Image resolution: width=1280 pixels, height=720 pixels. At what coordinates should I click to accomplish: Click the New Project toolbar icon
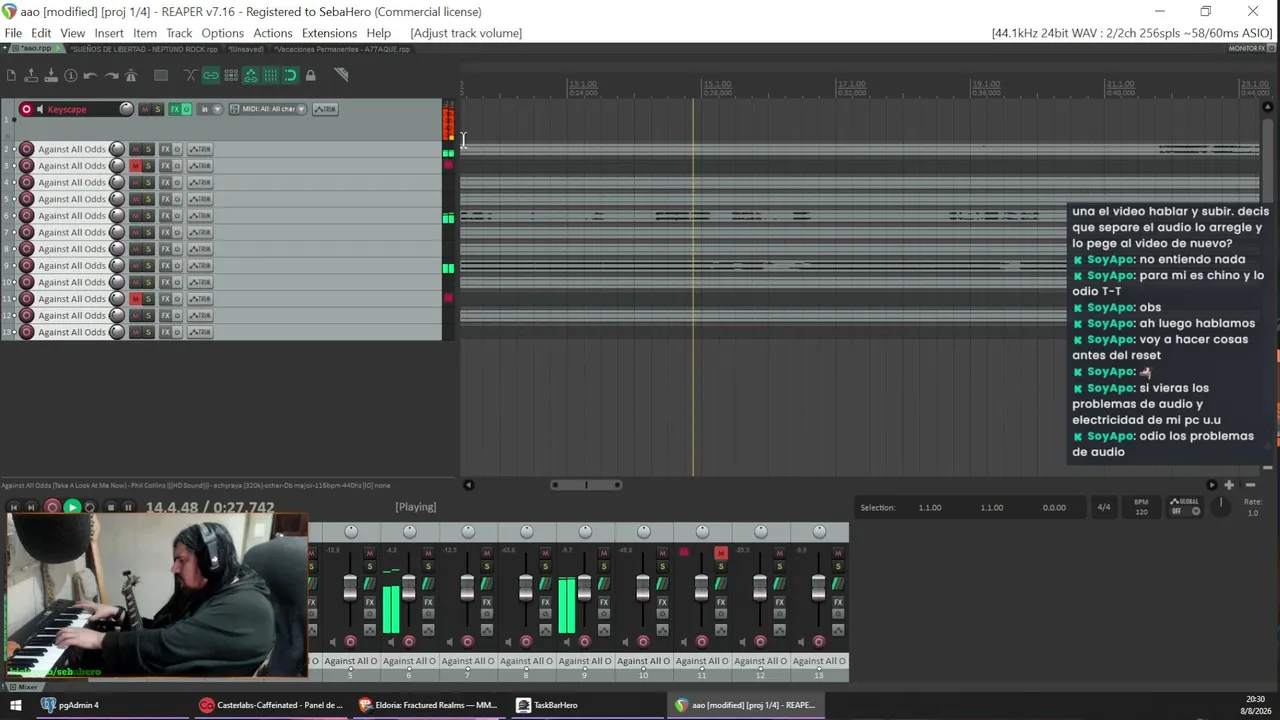point(11,76)
